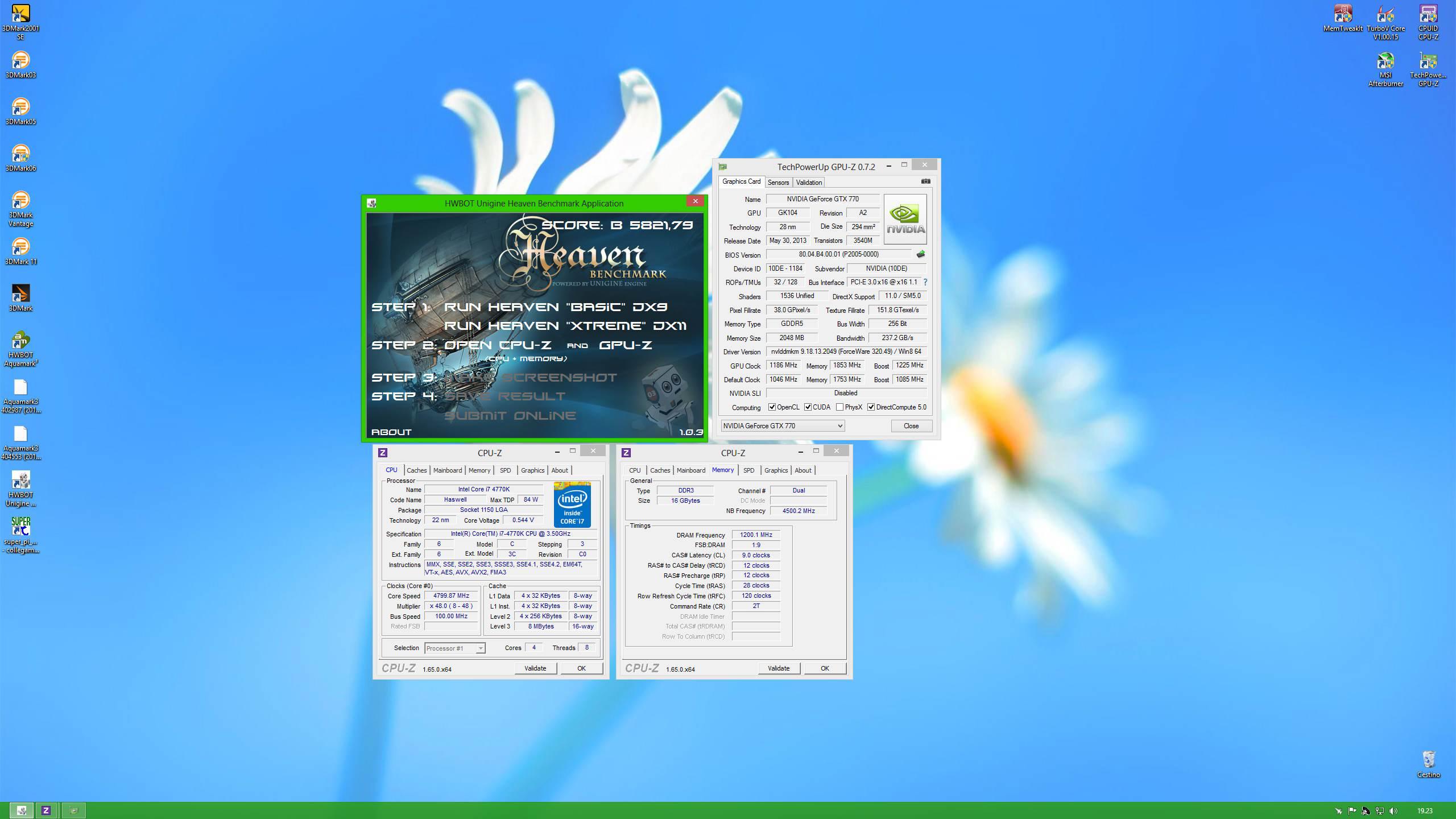Open the Cestino recycle bin
Image resolution: width=1456 pixels, height=819 pixels.
1428,764
